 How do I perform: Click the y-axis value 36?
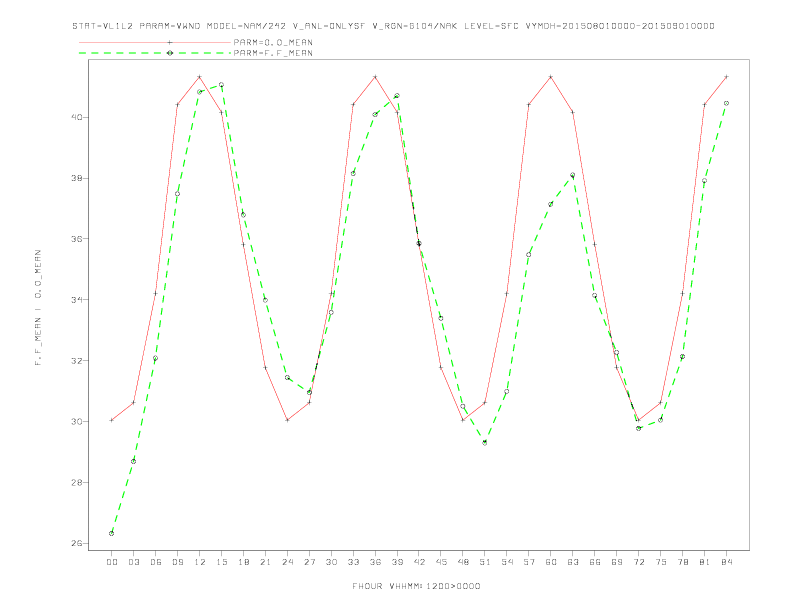pos(75,239)
